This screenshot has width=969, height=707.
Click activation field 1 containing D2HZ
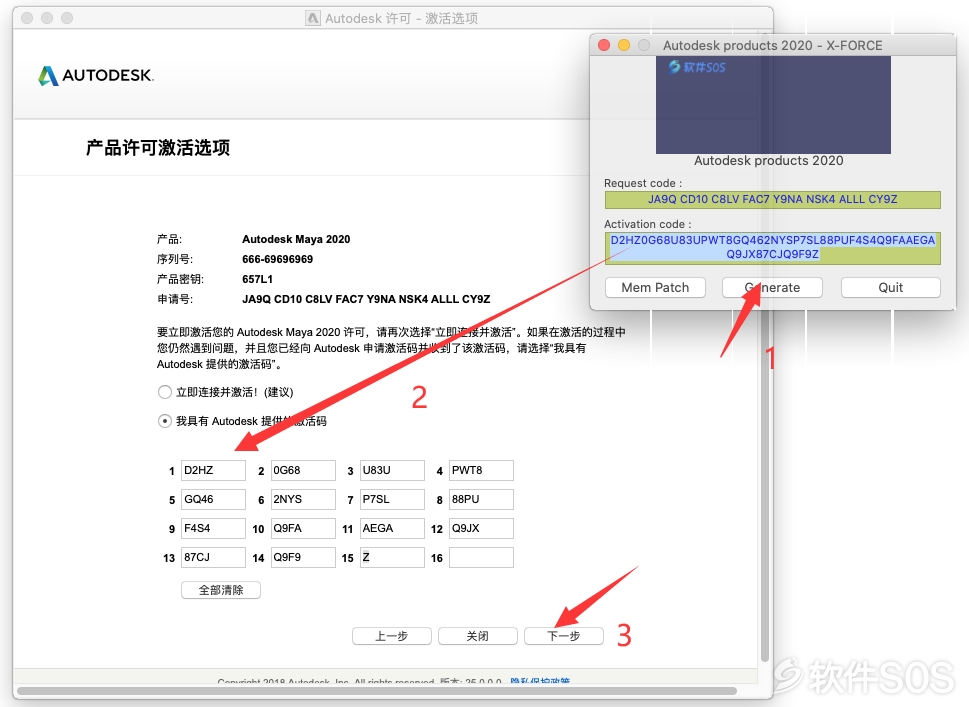(213, 470)
